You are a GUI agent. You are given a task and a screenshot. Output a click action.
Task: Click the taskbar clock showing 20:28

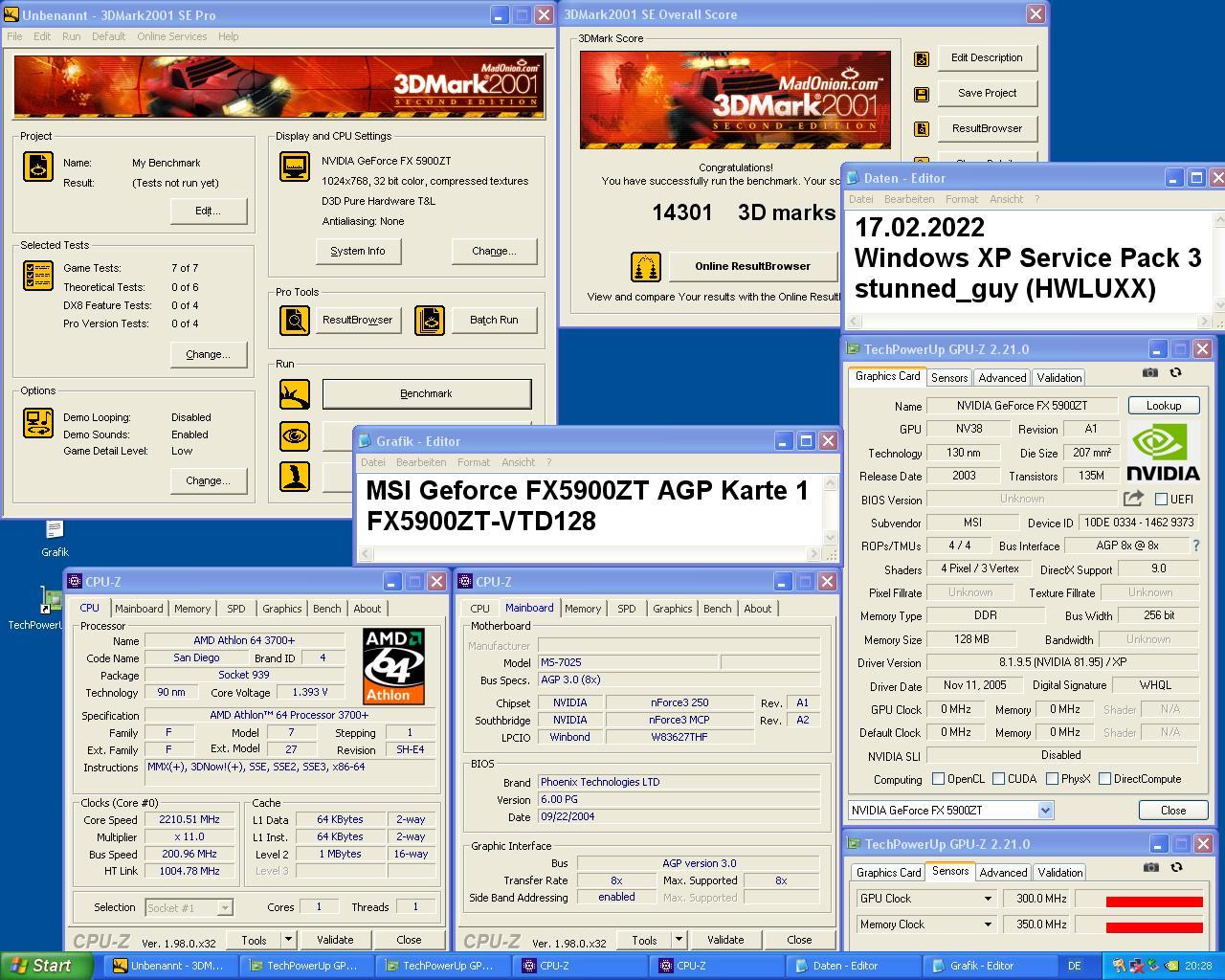pyautogui.click(x=1197, y=966)
